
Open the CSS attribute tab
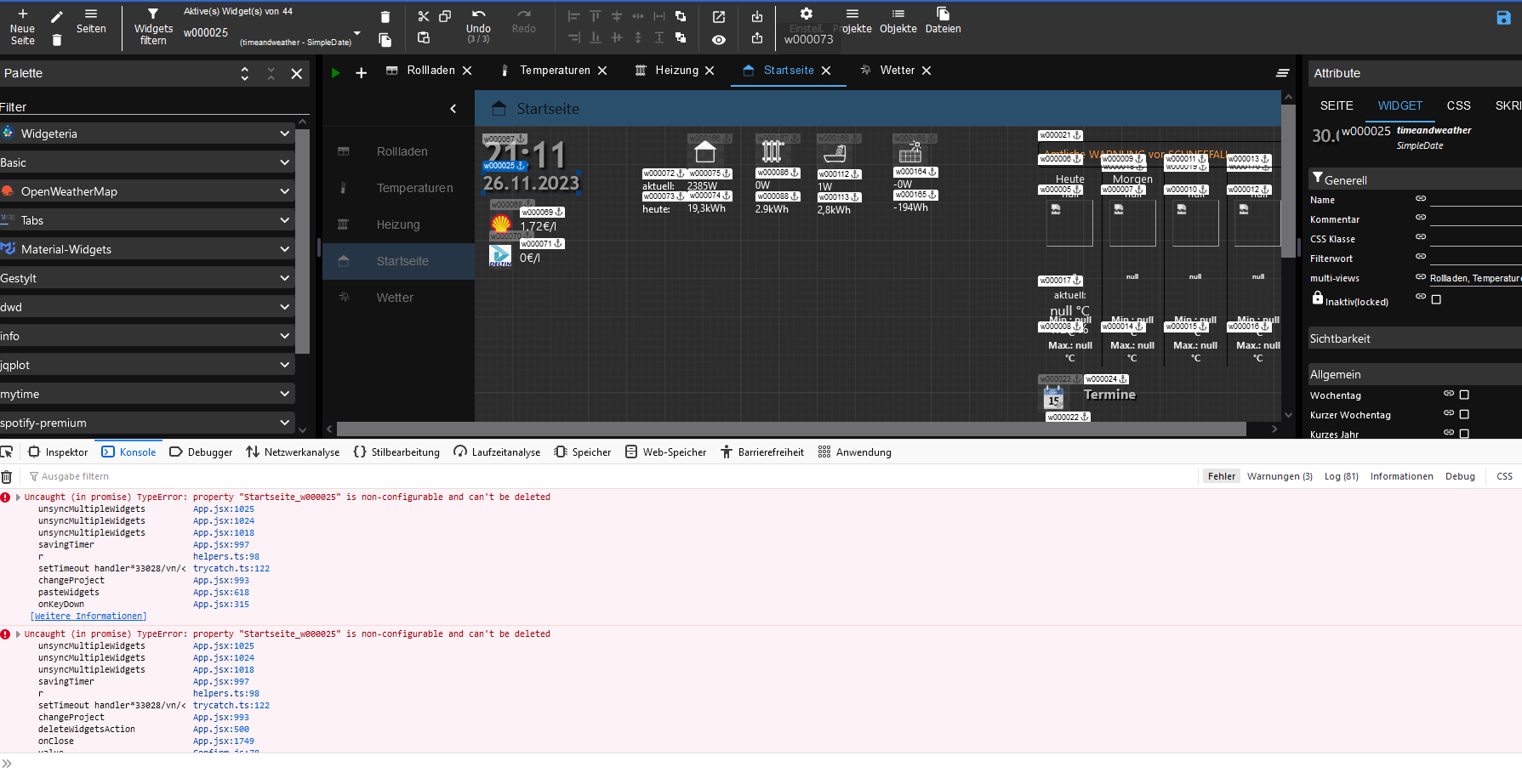[x=1458, y=105]
